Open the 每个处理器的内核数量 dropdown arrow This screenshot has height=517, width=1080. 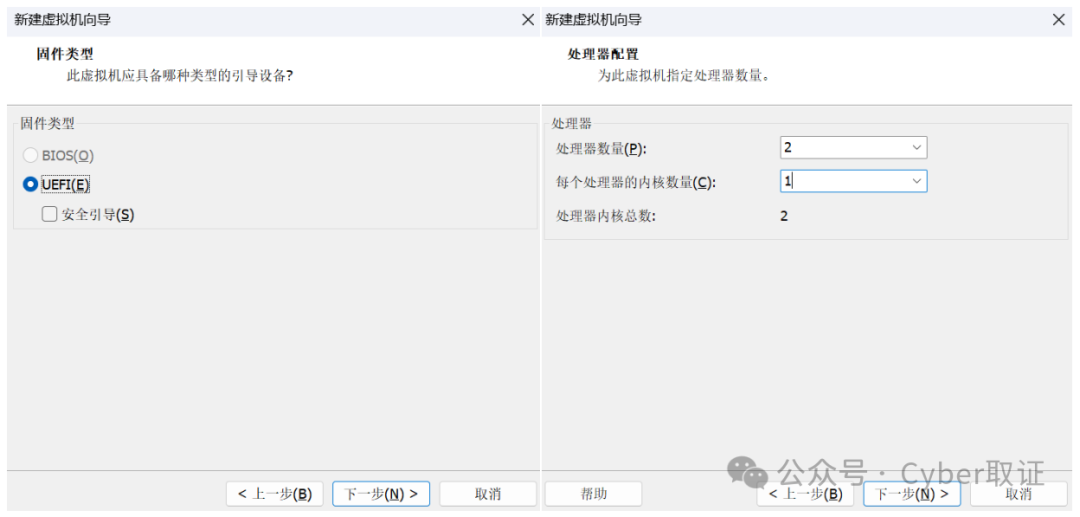(x=917, y=182)
